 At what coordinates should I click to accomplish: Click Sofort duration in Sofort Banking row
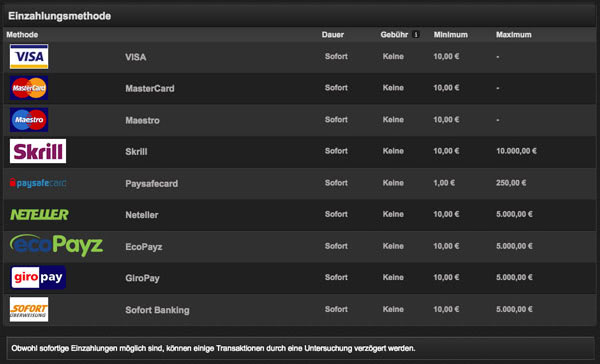coord(336,309)
